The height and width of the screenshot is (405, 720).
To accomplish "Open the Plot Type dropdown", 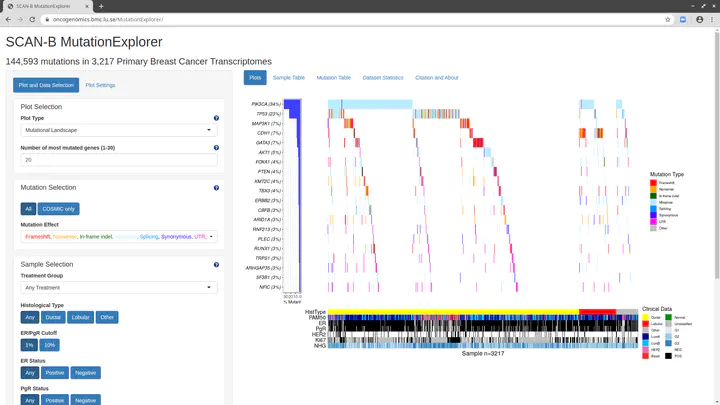I will tap(118, 130).
